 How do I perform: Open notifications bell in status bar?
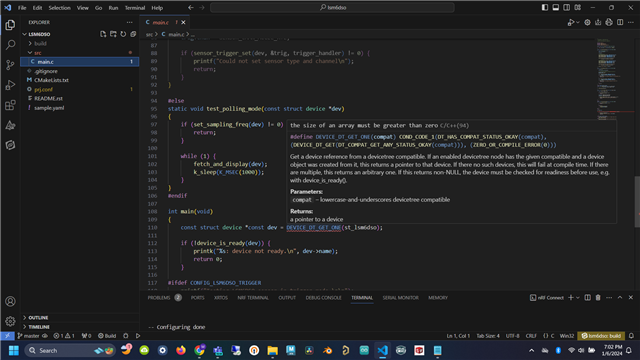631,336
